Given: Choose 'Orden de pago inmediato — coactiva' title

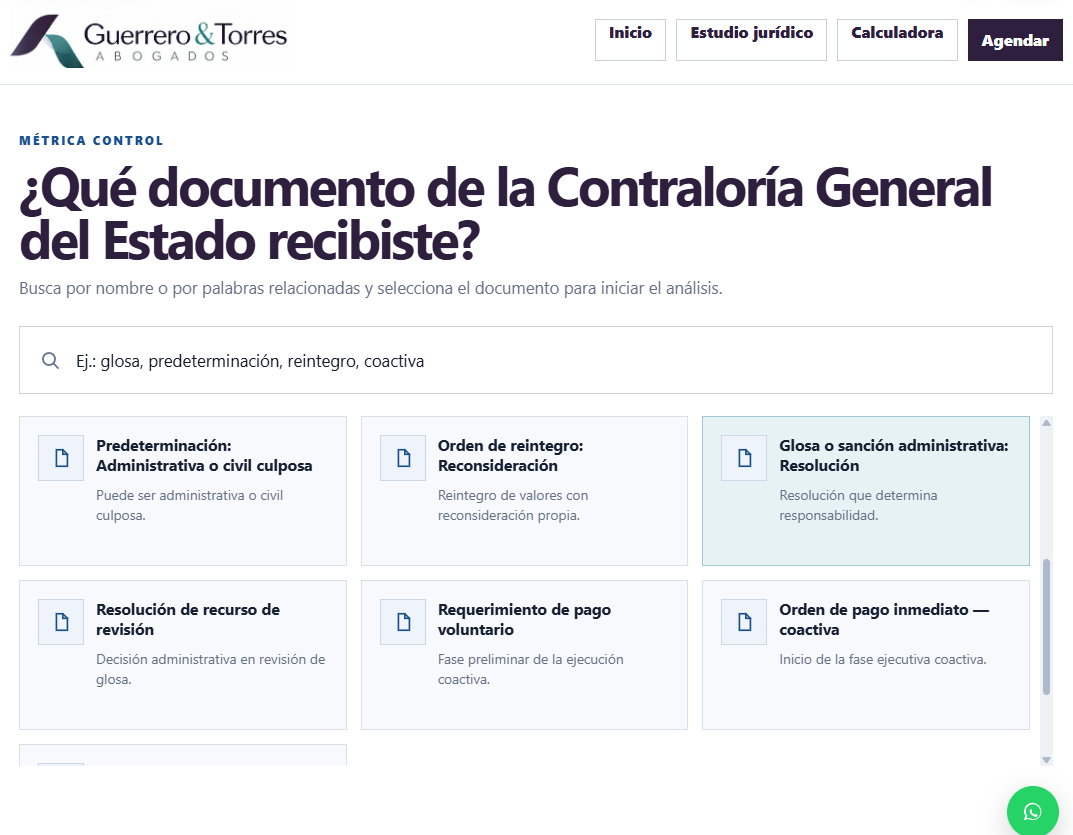Looking at the screenshot, I should click(x=884, y=620).
